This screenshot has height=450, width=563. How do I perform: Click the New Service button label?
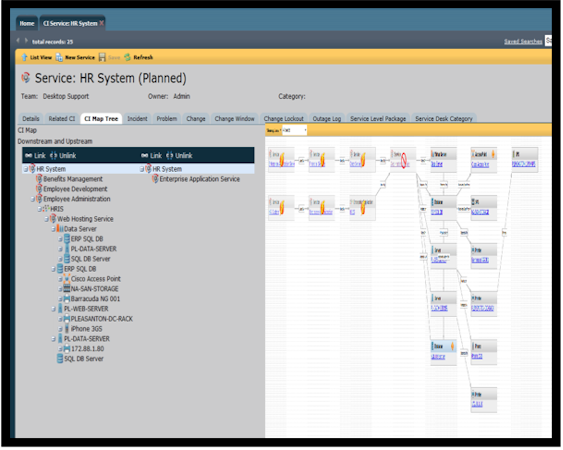point(80,57)
